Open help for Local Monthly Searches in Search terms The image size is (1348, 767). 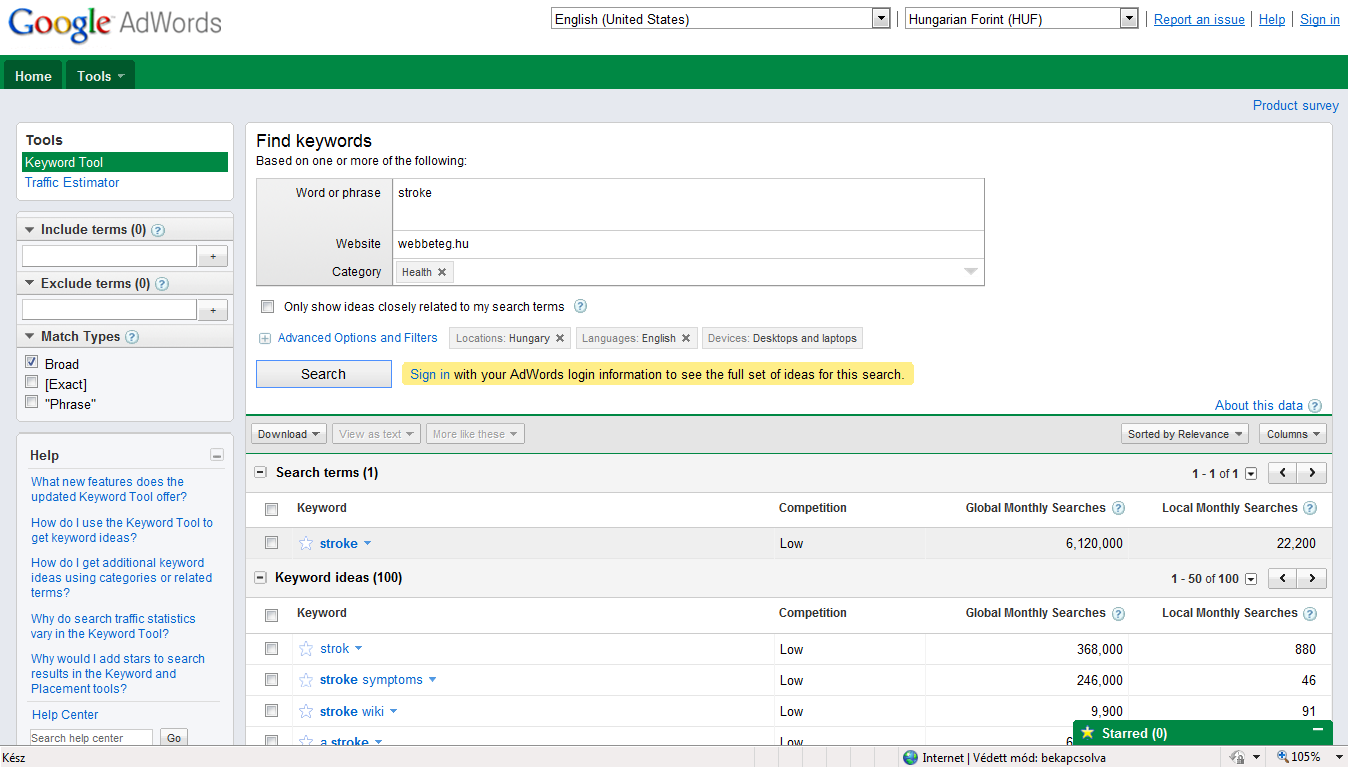point(1310,508)
